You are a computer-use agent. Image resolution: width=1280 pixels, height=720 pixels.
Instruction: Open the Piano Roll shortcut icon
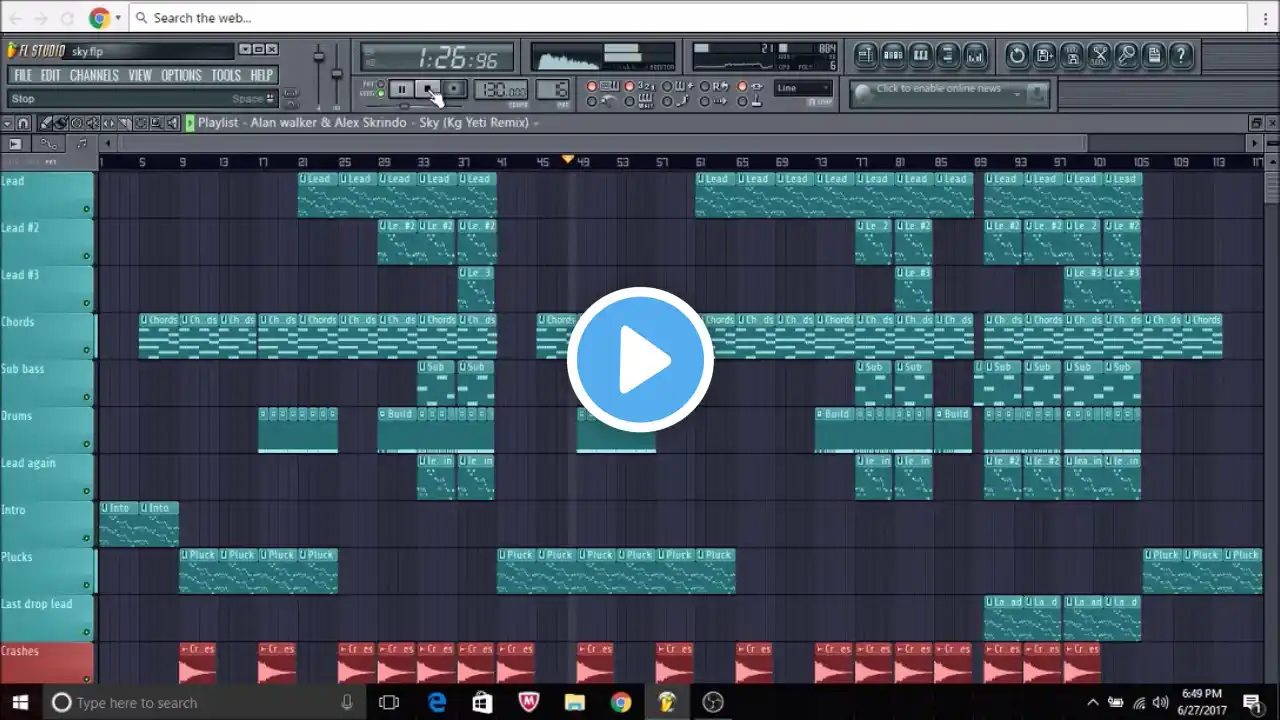pos(921,55)
